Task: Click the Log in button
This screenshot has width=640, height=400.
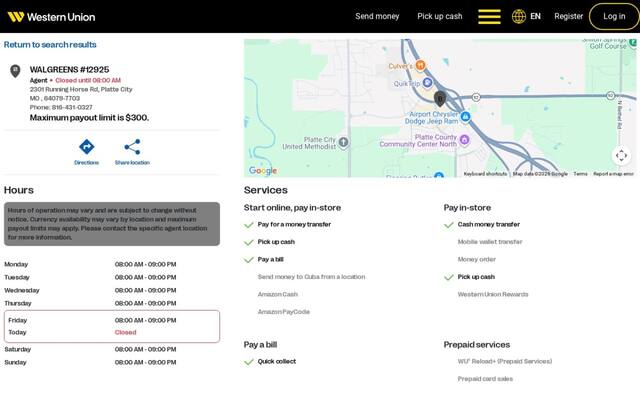Action: tap(614, 16)
